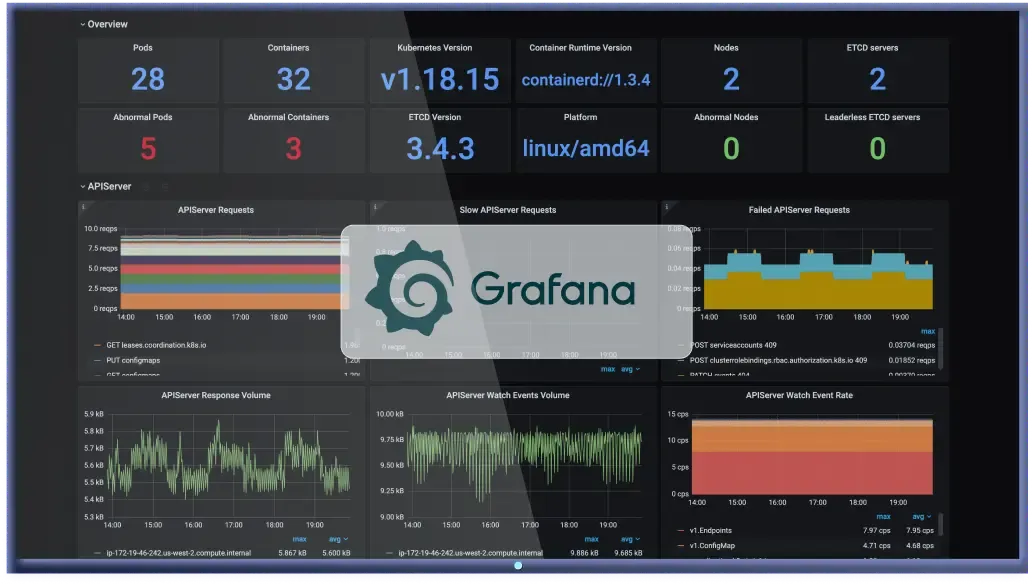Sort Slow APIServer Requests legend by avg
This screenshot has height=585, width=1032.
(x=630, y=370)
